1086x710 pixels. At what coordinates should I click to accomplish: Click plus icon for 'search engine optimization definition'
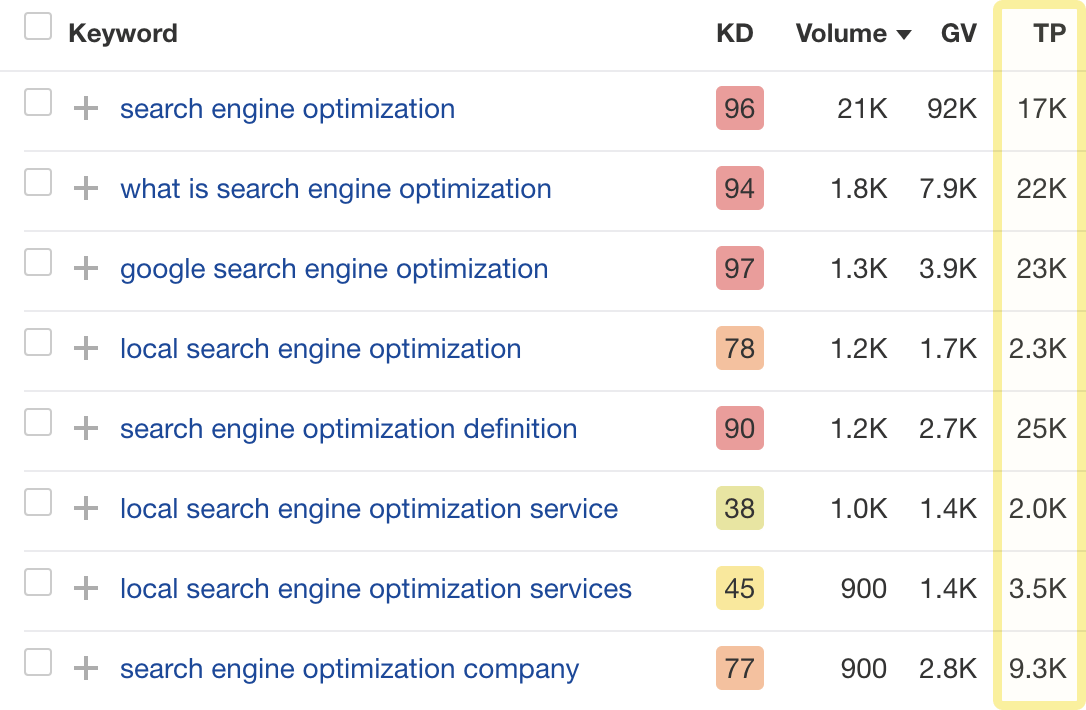(87, 429)
